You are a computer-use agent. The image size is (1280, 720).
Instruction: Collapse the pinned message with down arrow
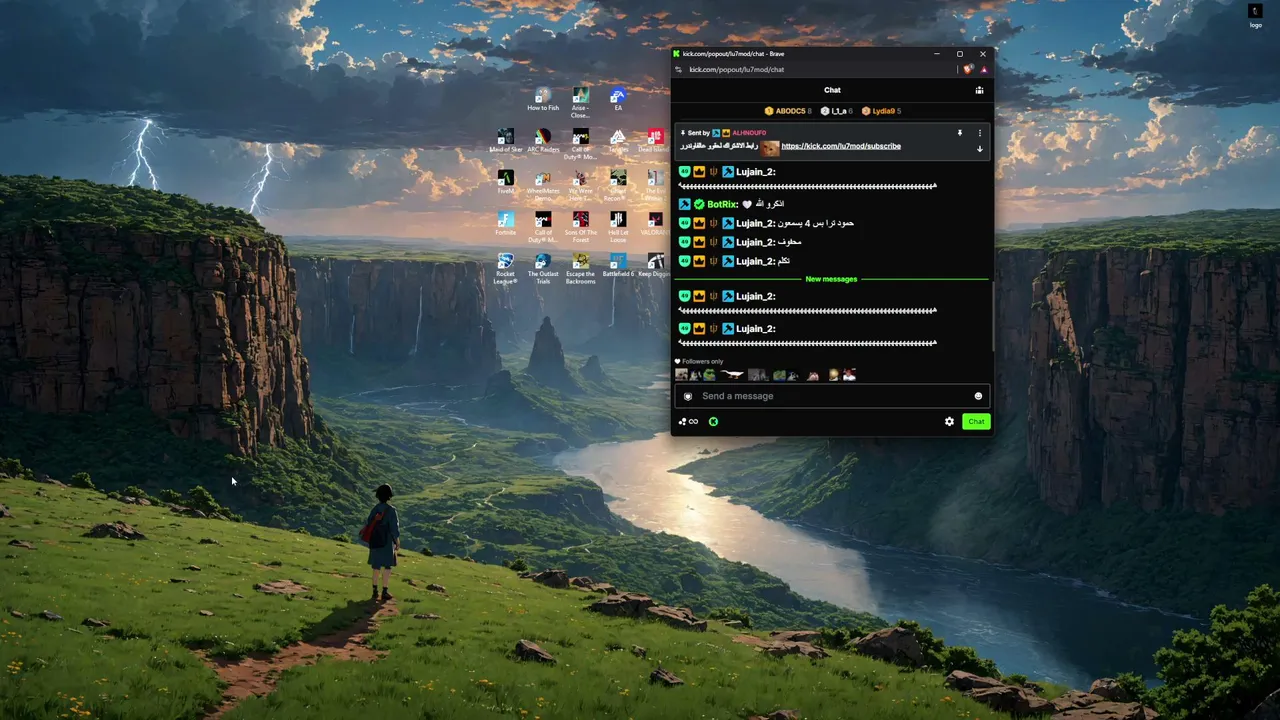(979, 149)
